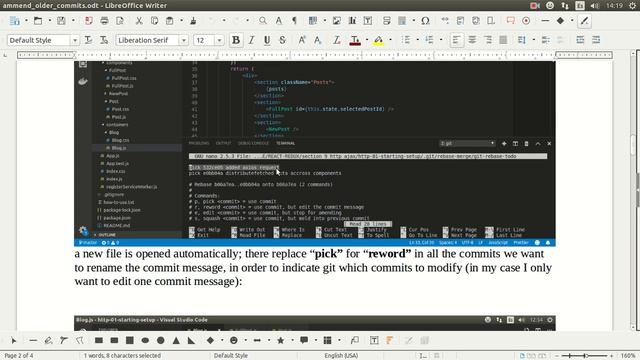The height and width of the screenshot is (360, 640).
Task: Open Star shapes dropdown arrow
Action: [x=292, y=340]
